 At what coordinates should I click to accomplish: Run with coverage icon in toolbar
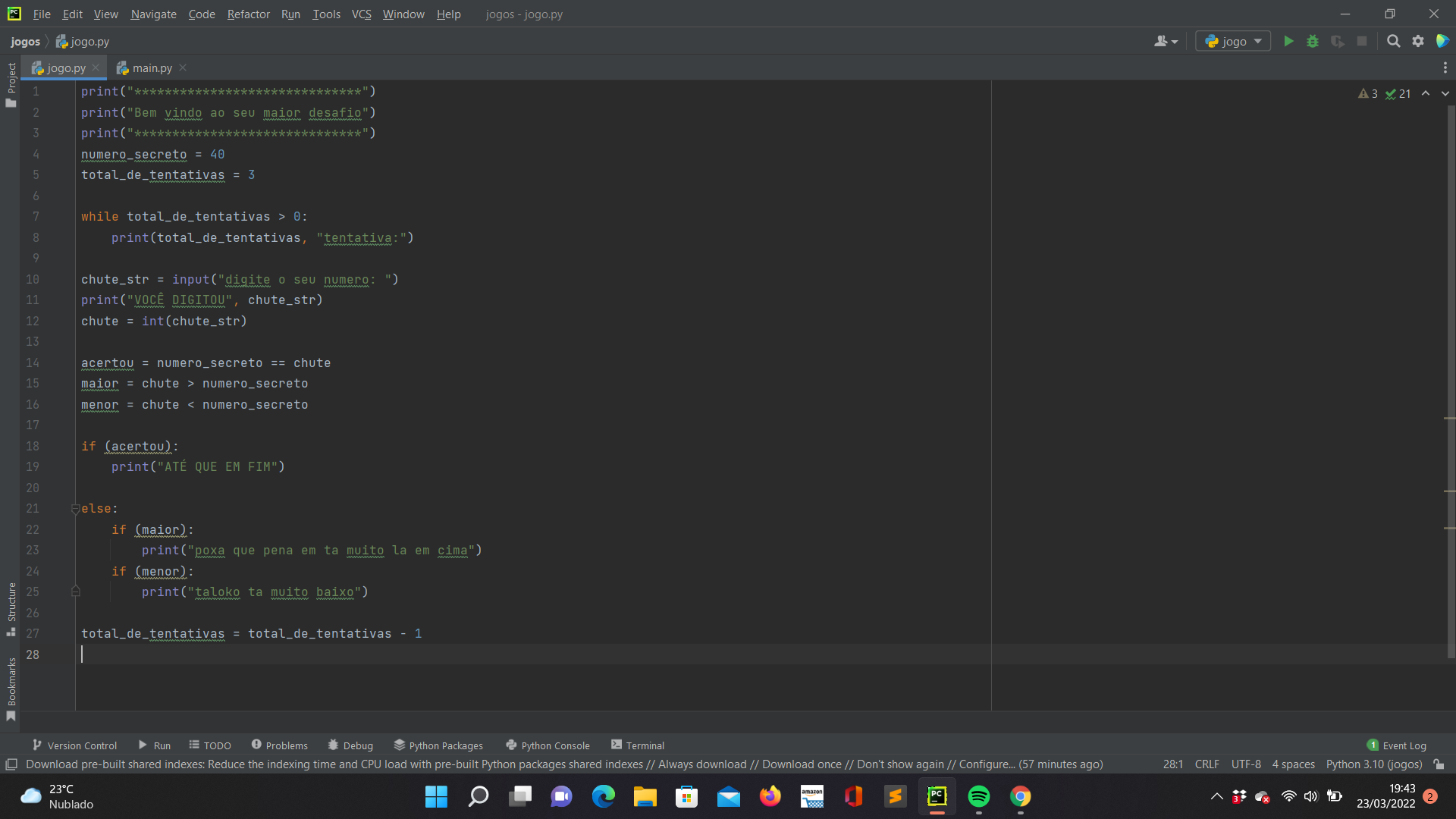(1338, 42)
